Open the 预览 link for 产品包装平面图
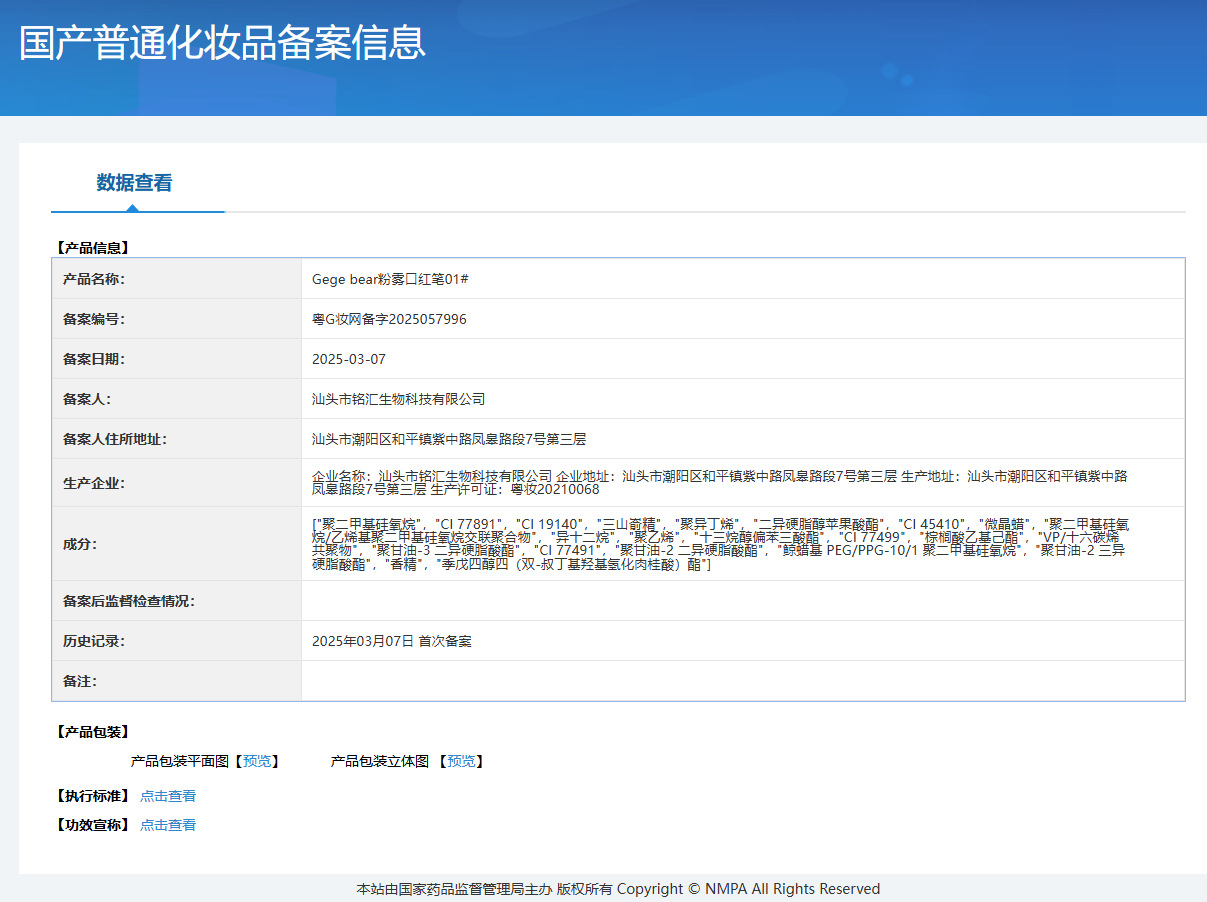Viewport: 1207px width, 902px height. [x=256, y=761]
